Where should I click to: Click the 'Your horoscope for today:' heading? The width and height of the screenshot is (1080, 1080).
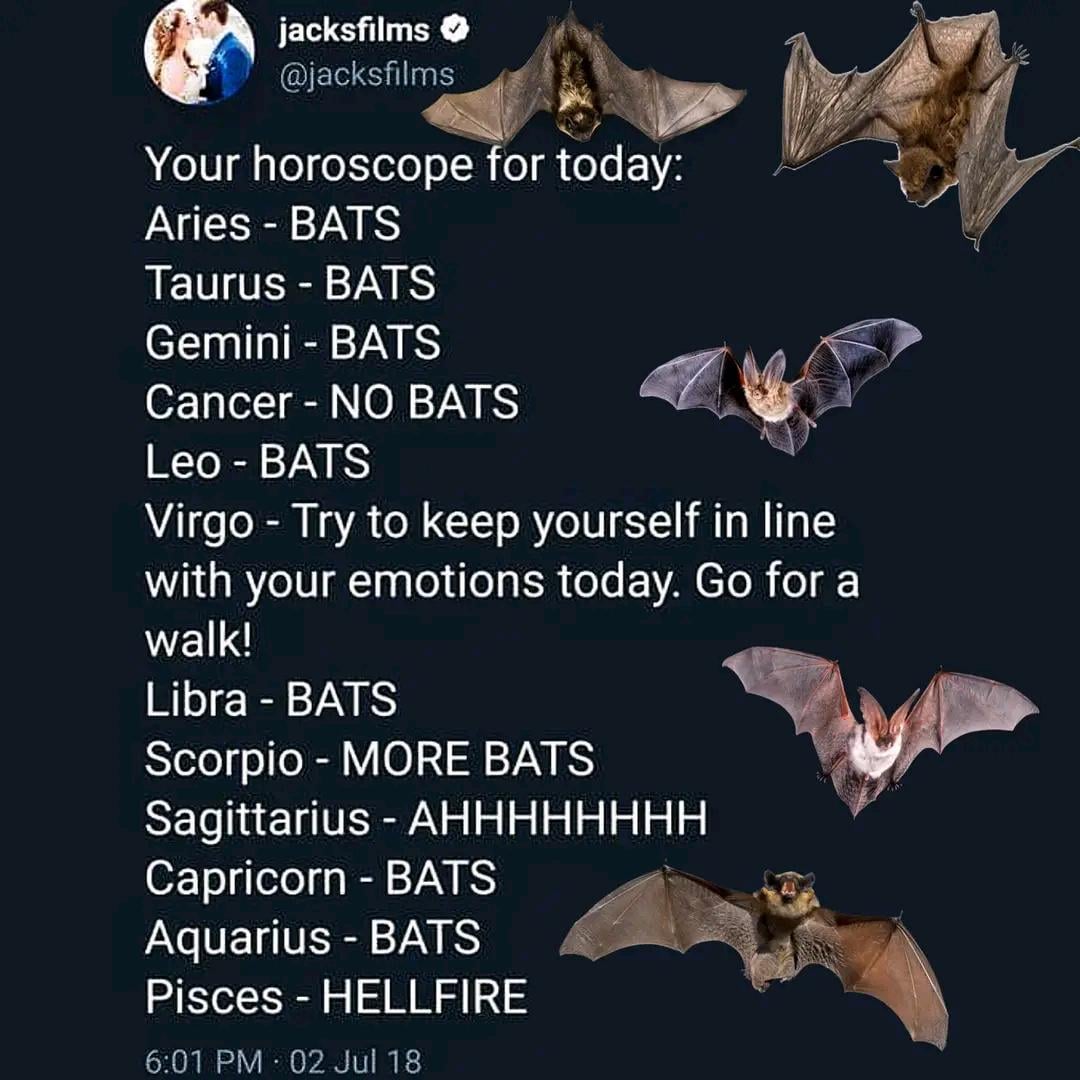413,164
